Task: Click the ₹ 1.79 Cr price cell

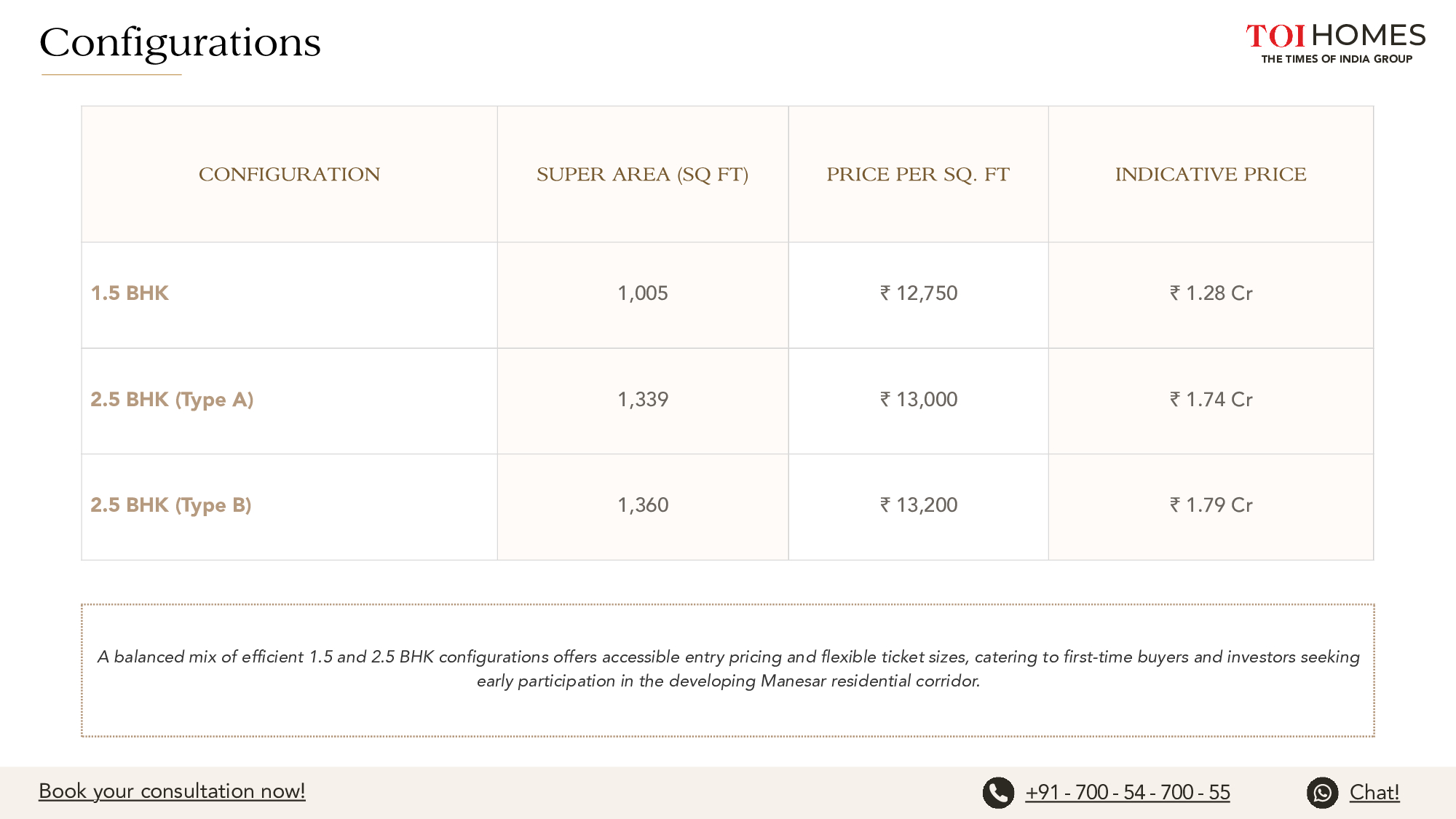Action: tap(1211, 505)
